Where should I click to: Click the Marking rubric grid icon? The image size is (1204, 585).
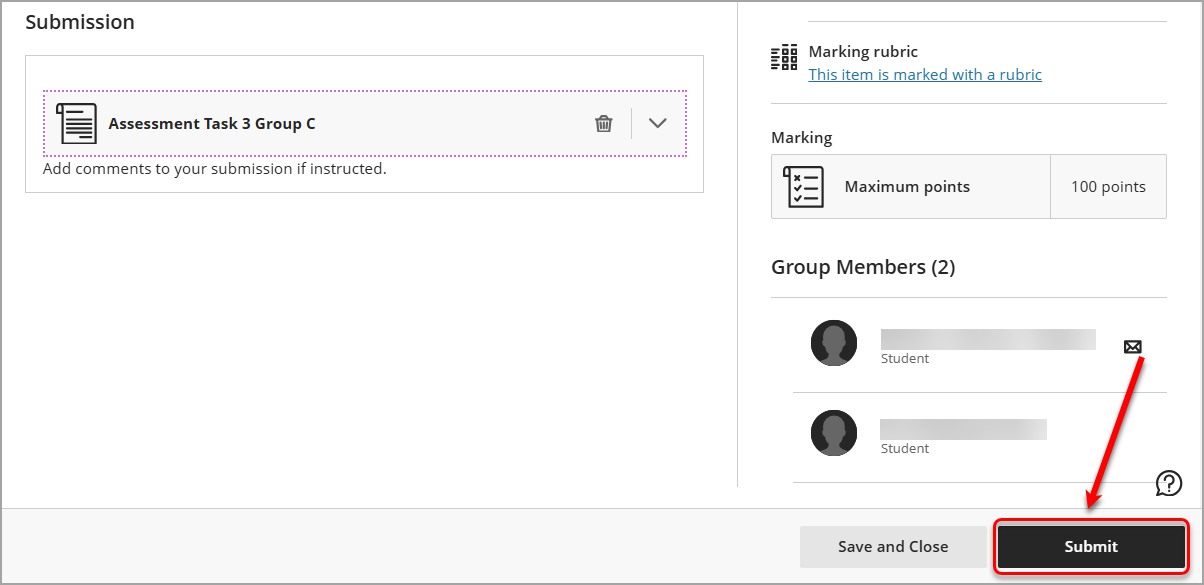(785, 56)
